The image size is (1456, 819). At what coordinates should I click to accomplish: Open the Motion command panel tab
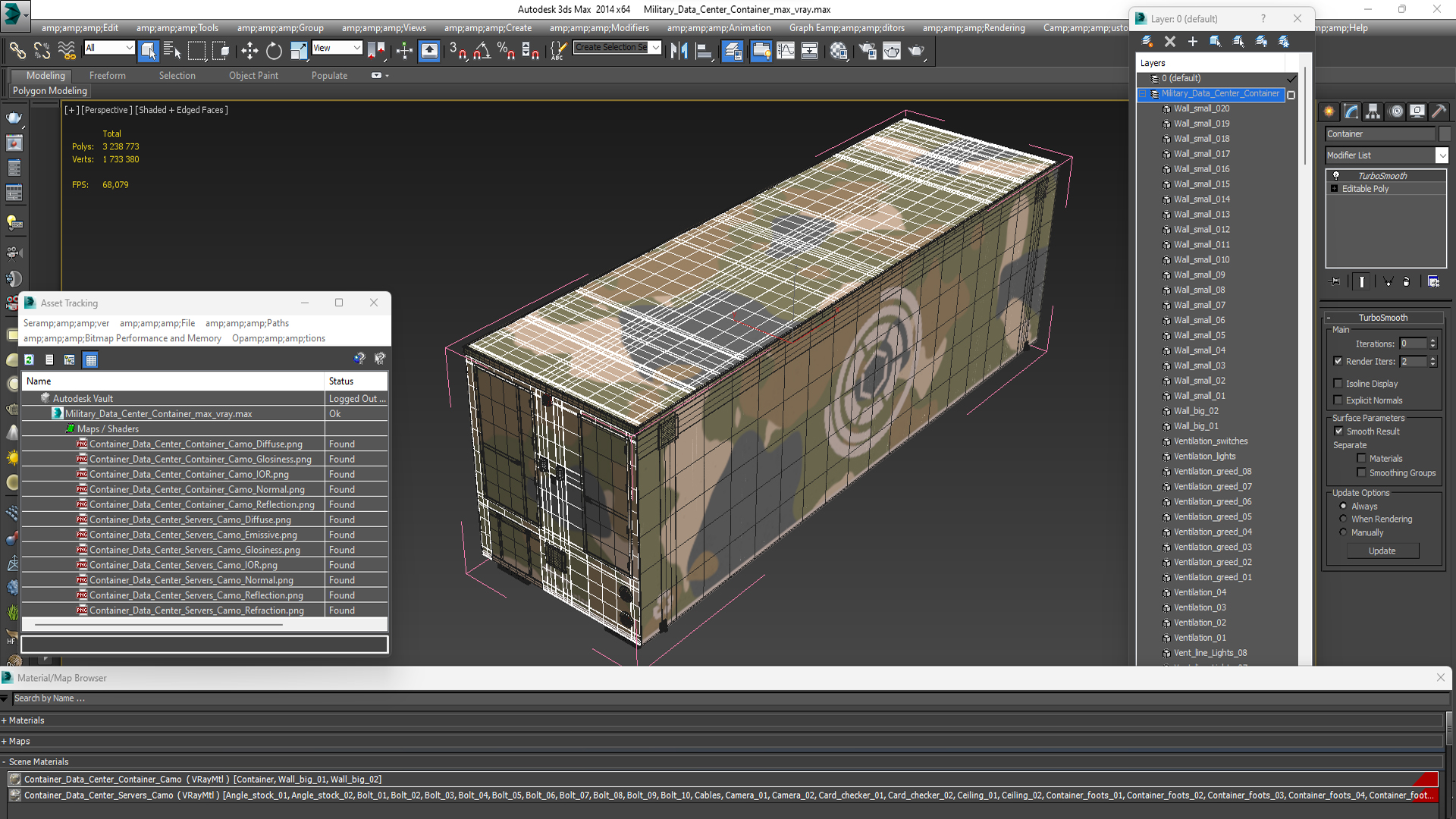click(1396, 111)
